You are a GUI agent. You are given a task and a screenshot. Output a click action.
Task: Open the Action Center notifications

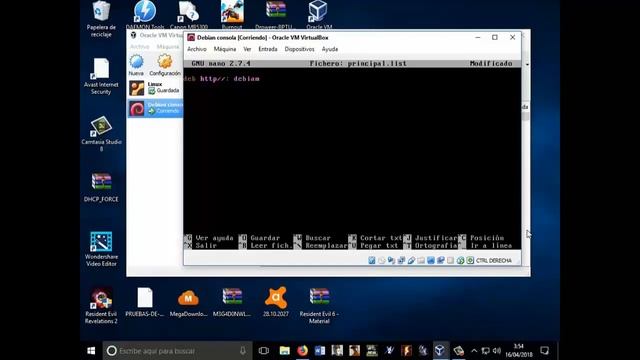(544, 351)
